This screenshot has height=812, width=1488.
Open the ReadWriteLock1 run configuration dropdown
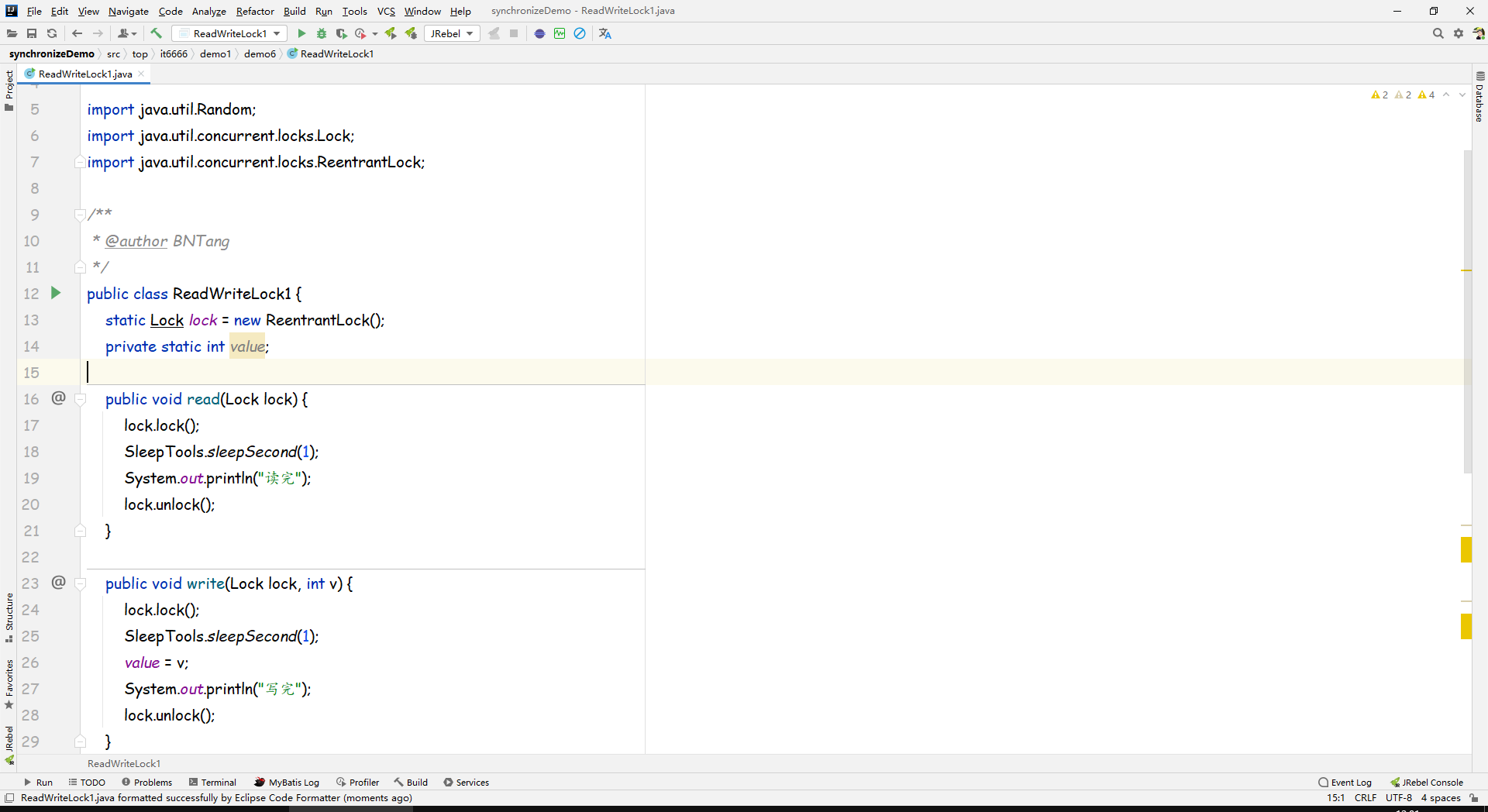(x=229, y=33)
